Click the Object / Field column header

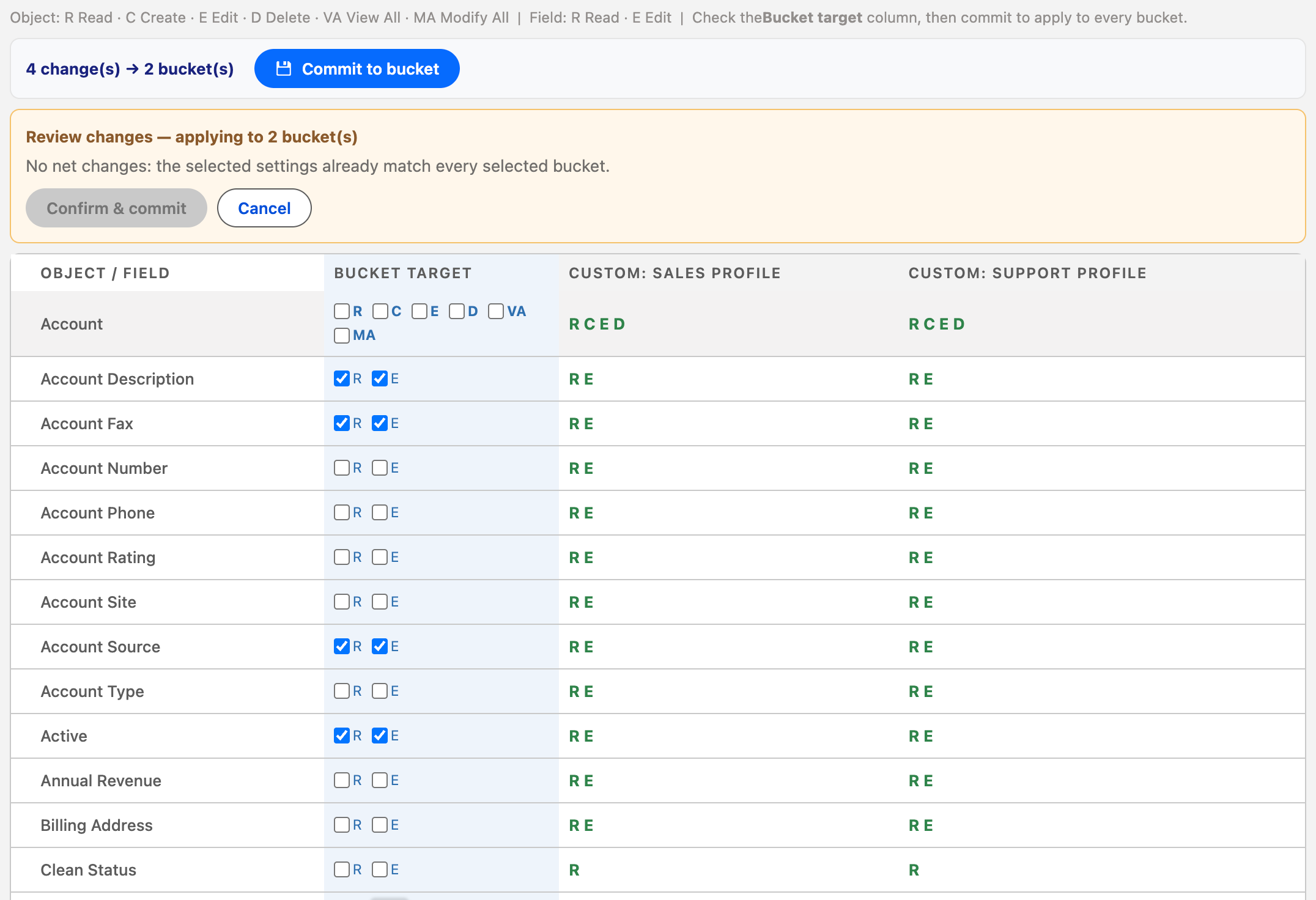pos(105,273)
